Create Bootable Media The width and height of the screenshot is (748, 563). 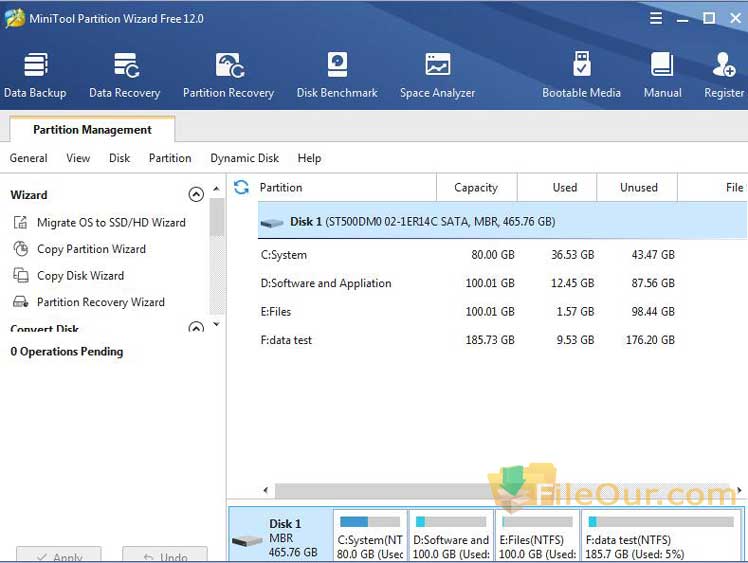coord(581,75)
